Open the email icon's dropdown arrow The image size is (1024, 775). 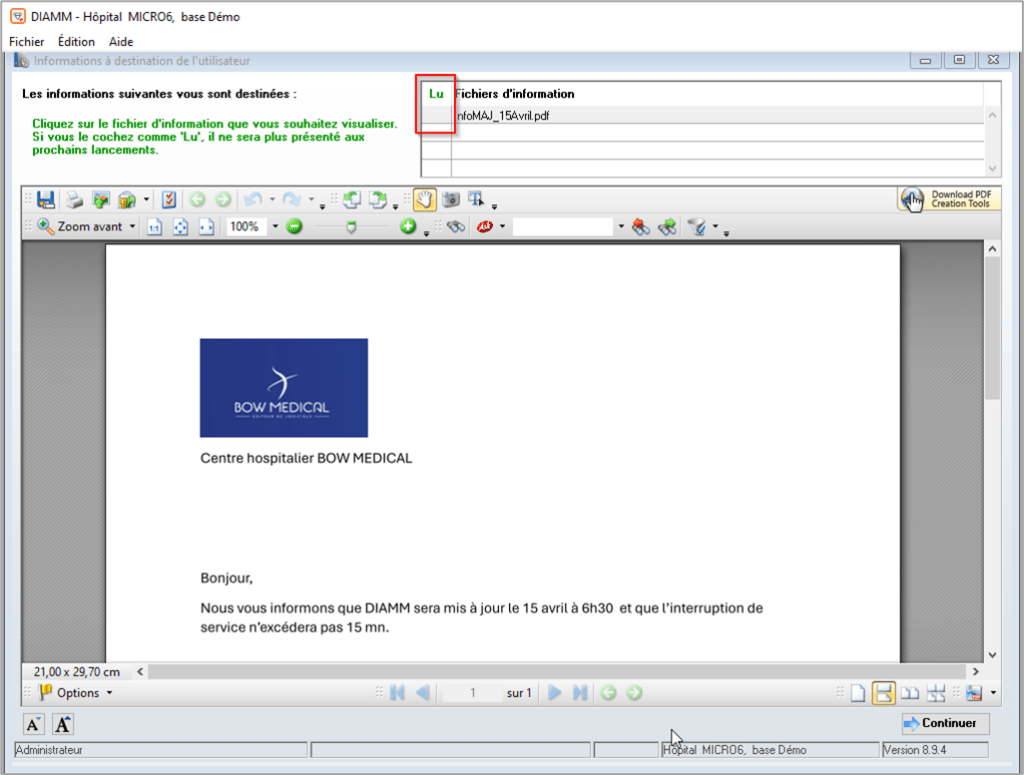(146, 200)
